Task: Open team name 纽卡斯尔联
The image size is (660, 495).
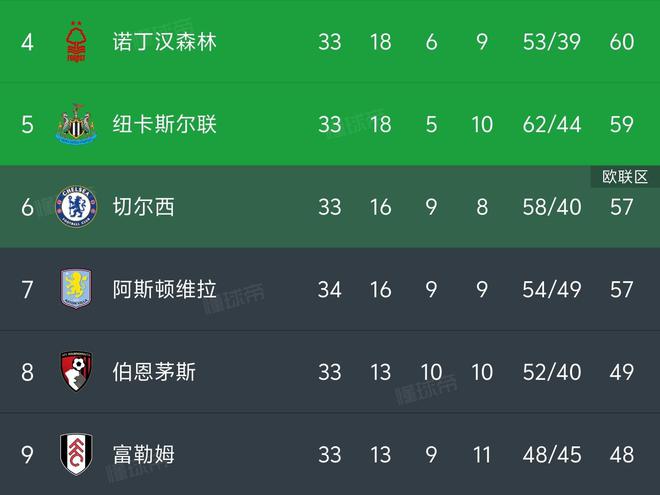Action: pos(164,125)
